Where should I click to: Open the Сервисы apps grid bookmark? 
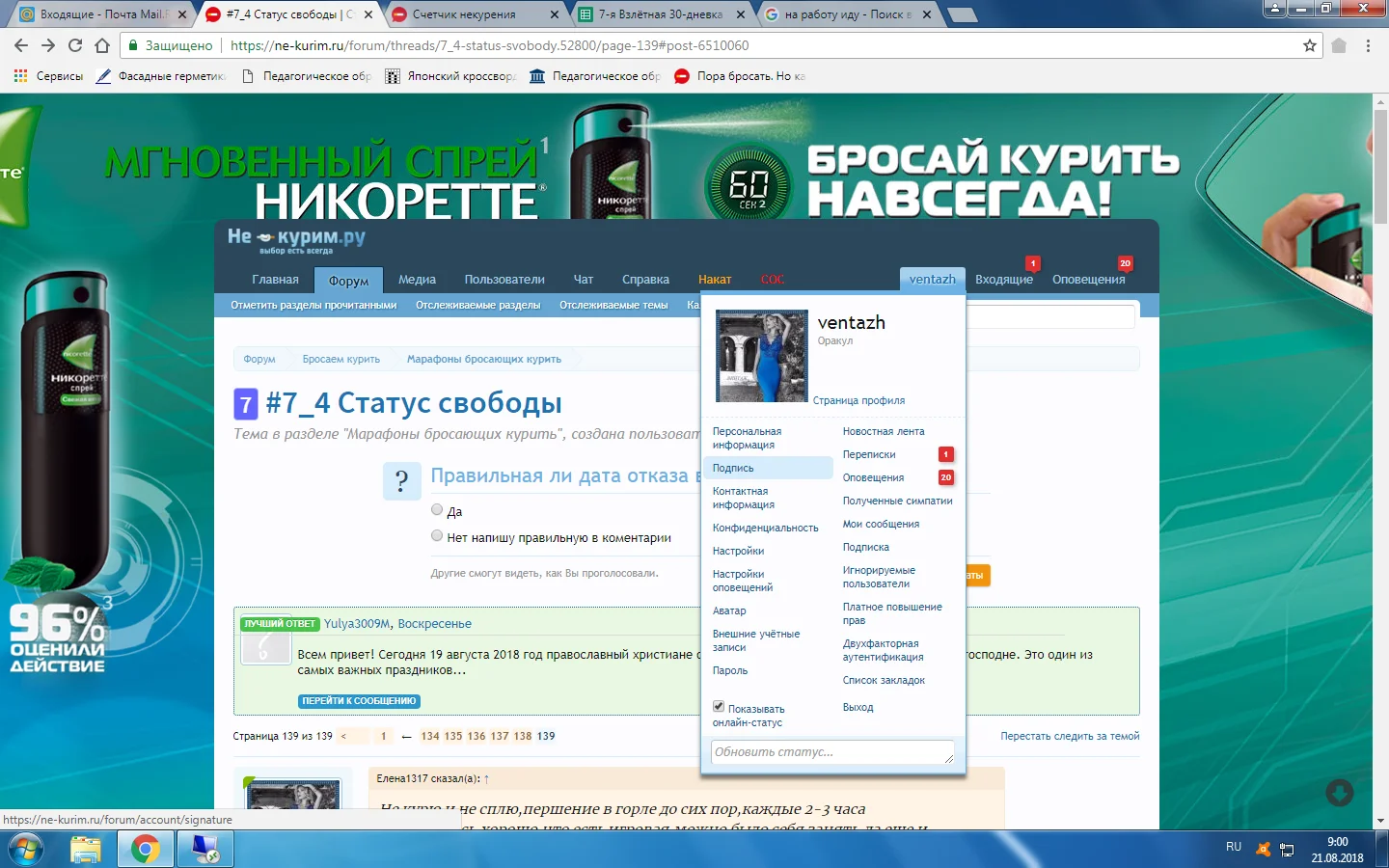click(48, 76)
